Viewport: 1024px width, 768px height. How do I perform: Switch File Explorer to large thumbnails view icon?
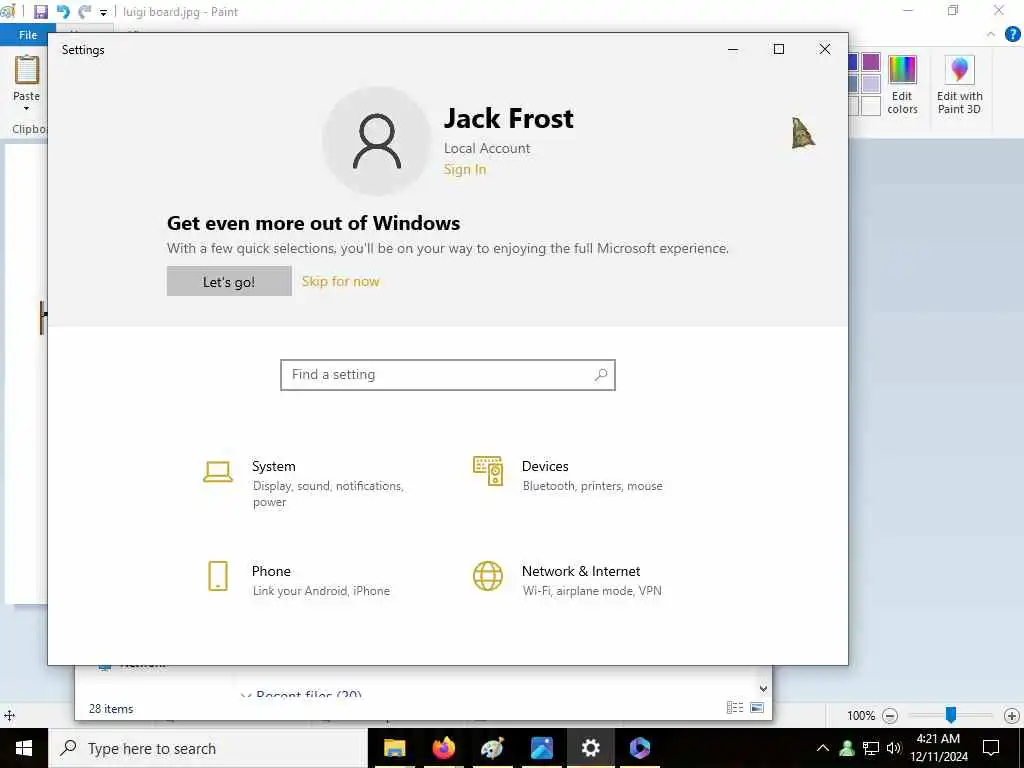757,707
